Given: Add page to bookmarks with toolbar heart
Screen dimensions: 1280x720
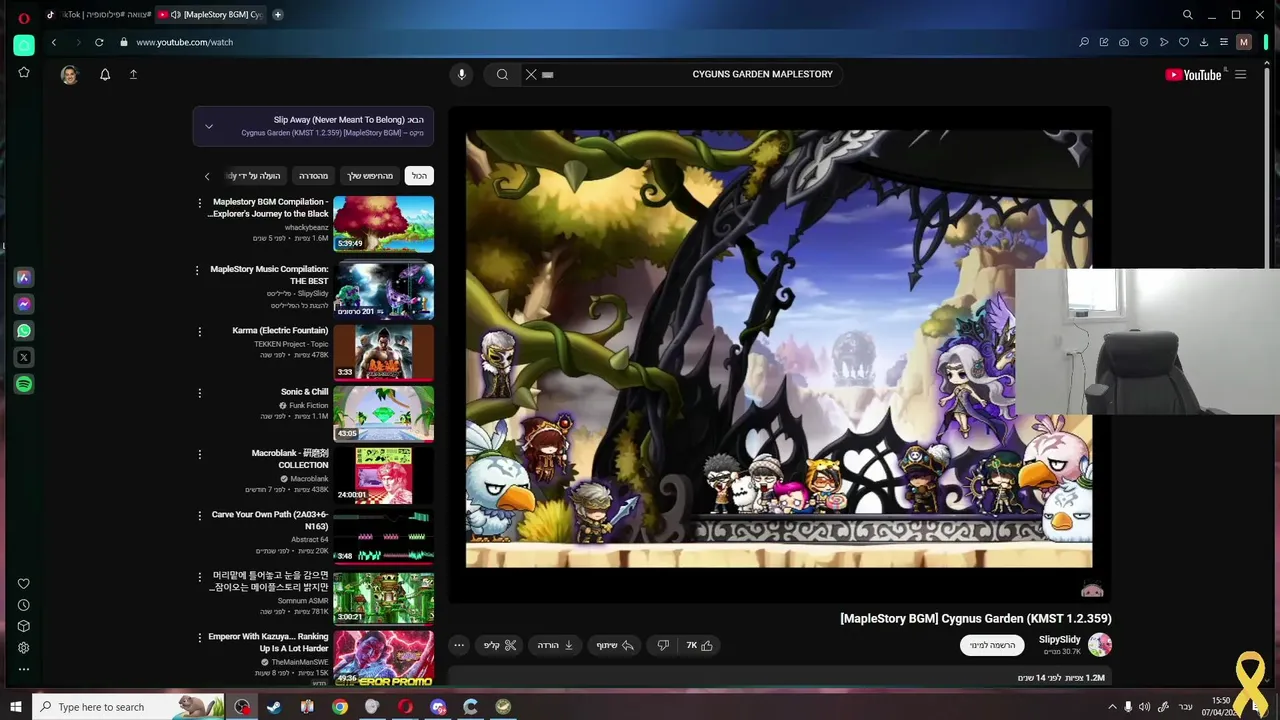Looking at the screenshot, I should (x=1184, y=42).
